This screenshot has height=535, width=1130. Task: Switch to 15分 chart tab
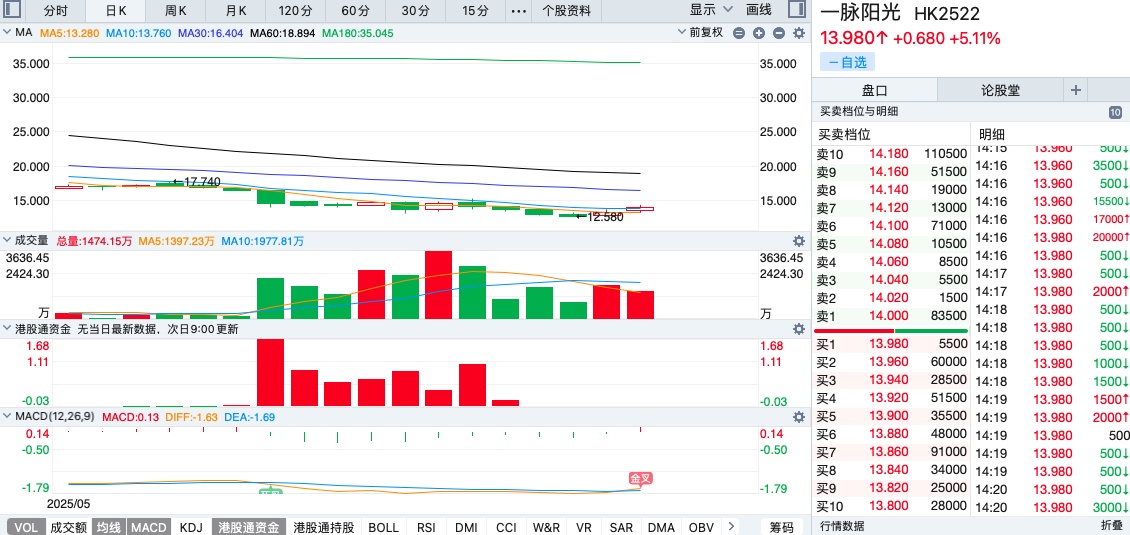[474, 11]
